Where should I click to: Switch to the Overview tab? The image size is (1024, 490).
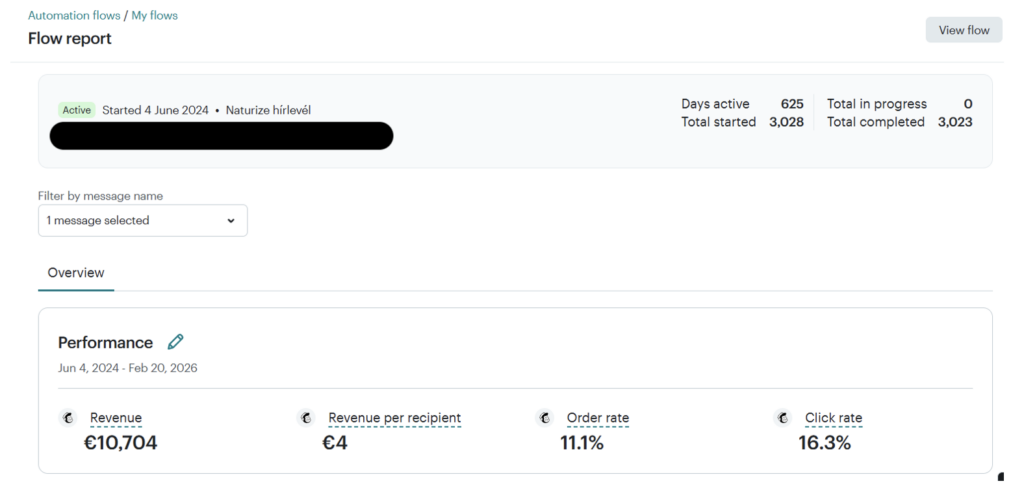click(x=76, y=272)
